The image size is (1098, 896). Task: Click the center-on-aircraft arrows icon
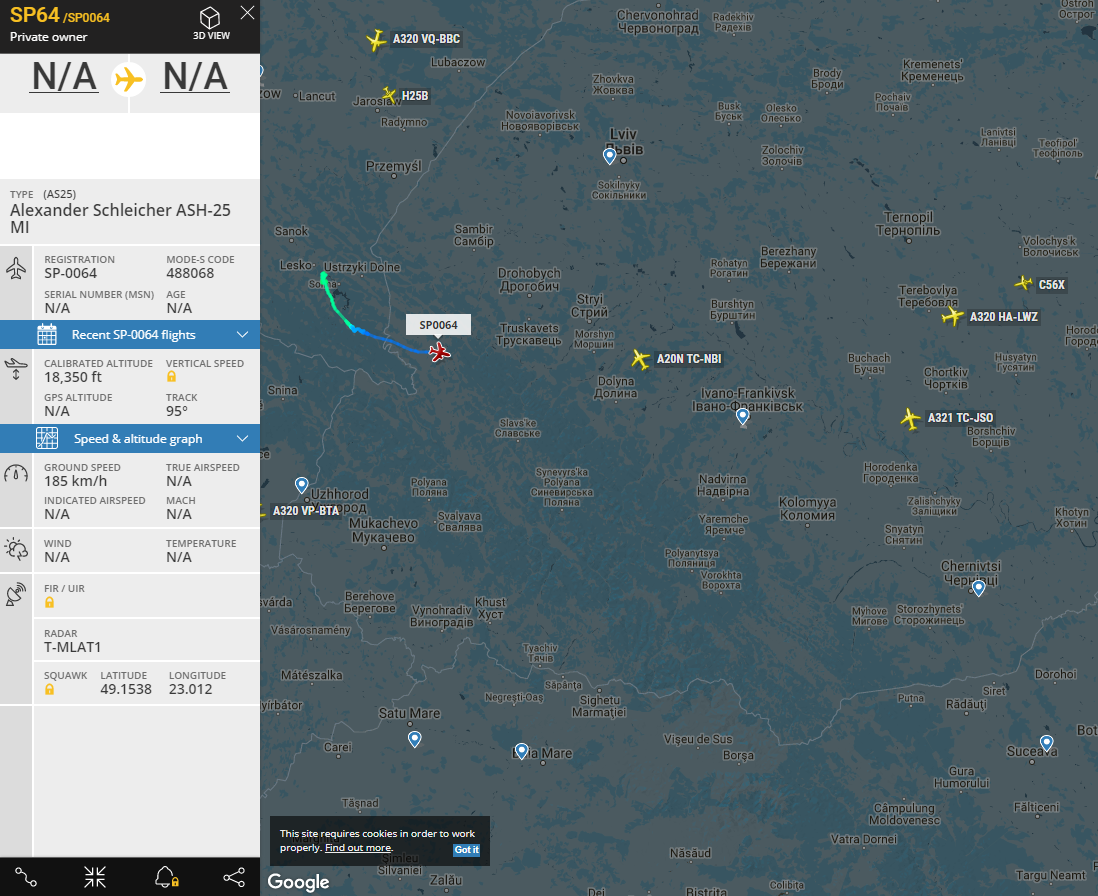click(x=95, y=877)
